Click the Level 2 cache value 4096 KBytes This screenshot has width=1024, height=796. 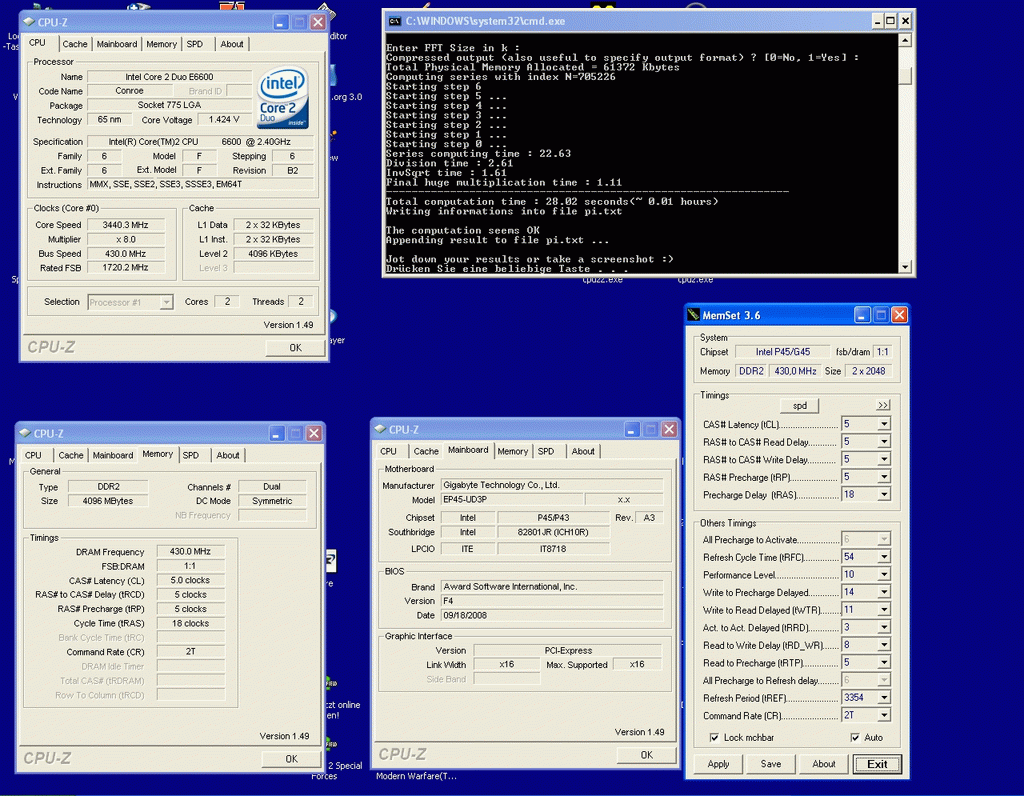coord(273,253)
